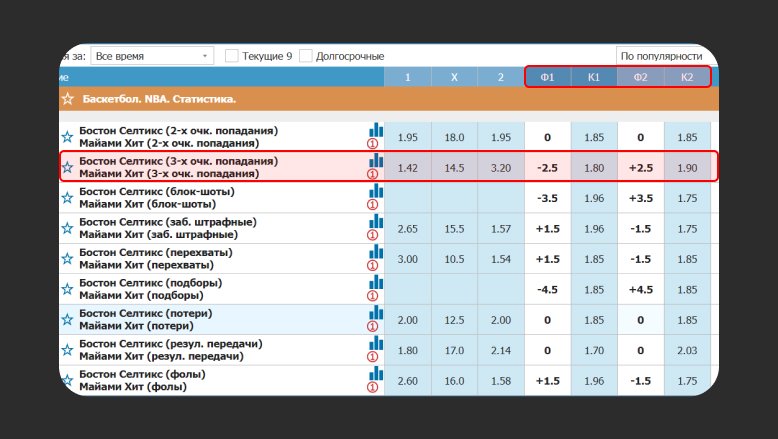This screenshot has width=778, height=439.
Task: Select odds 1.42 for 3-х очк. попадания win 1
Action: [408, 167]
